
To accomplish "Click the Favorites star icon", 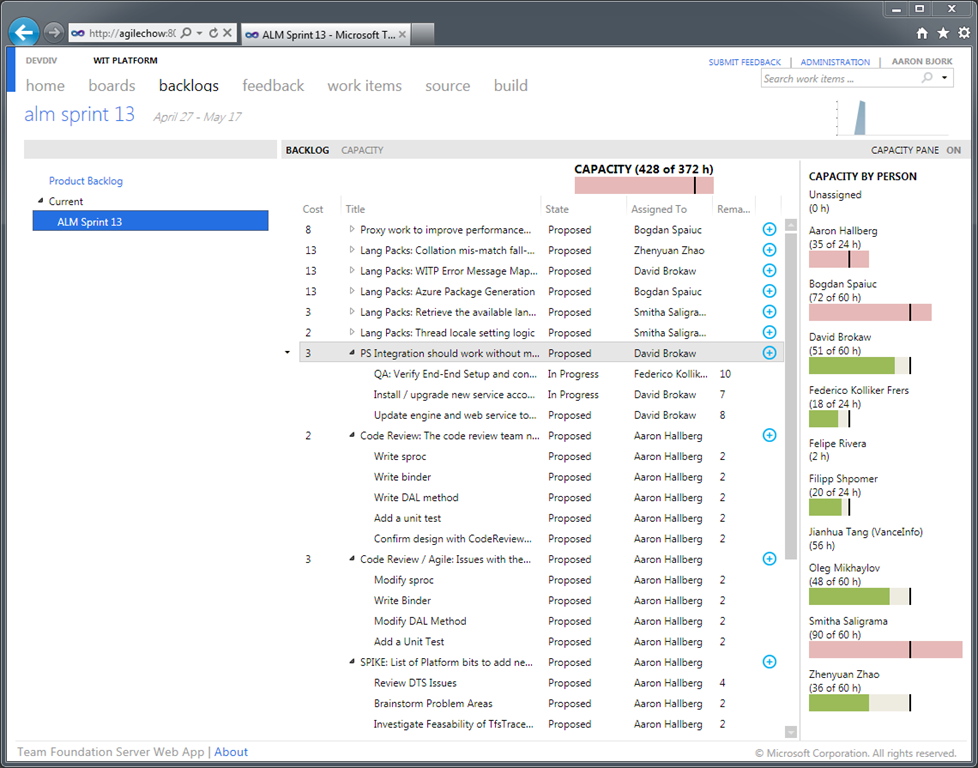I will point(943,33).
